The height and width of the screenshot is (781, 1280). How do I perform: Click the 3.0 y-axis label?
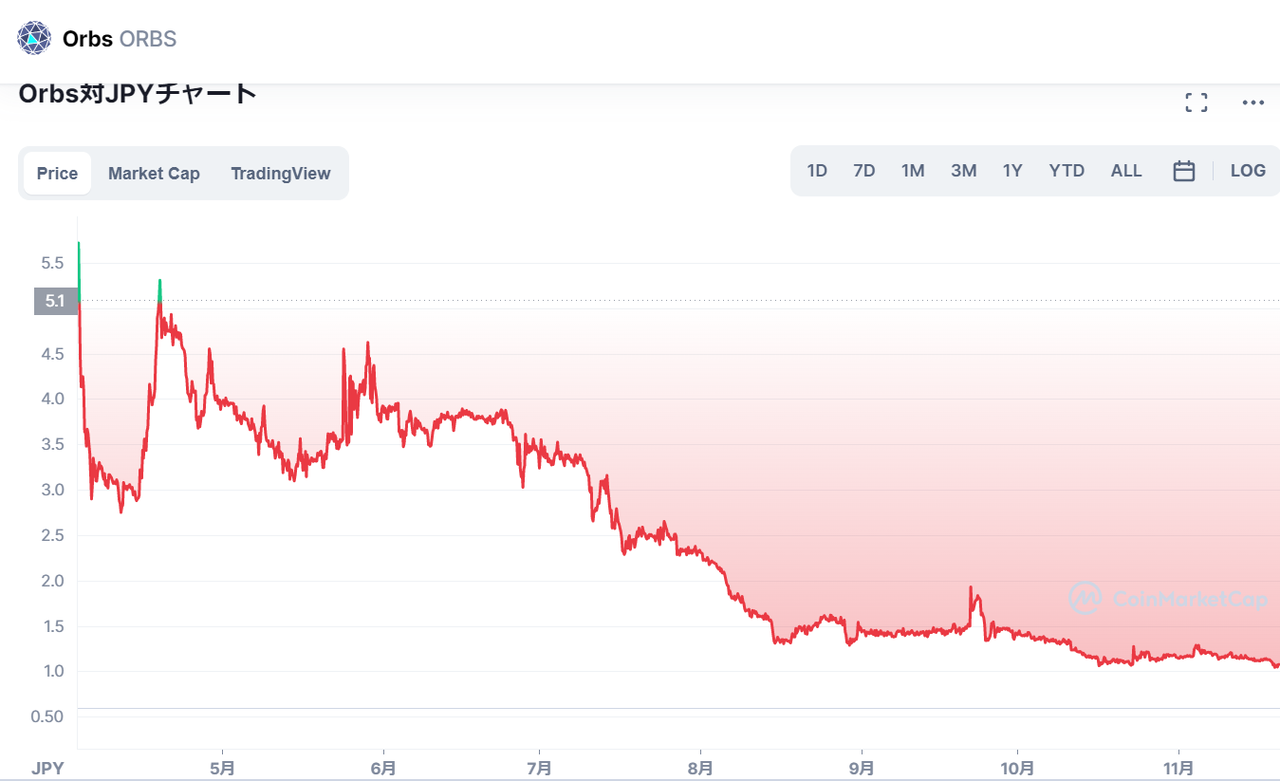click(53, 490)
